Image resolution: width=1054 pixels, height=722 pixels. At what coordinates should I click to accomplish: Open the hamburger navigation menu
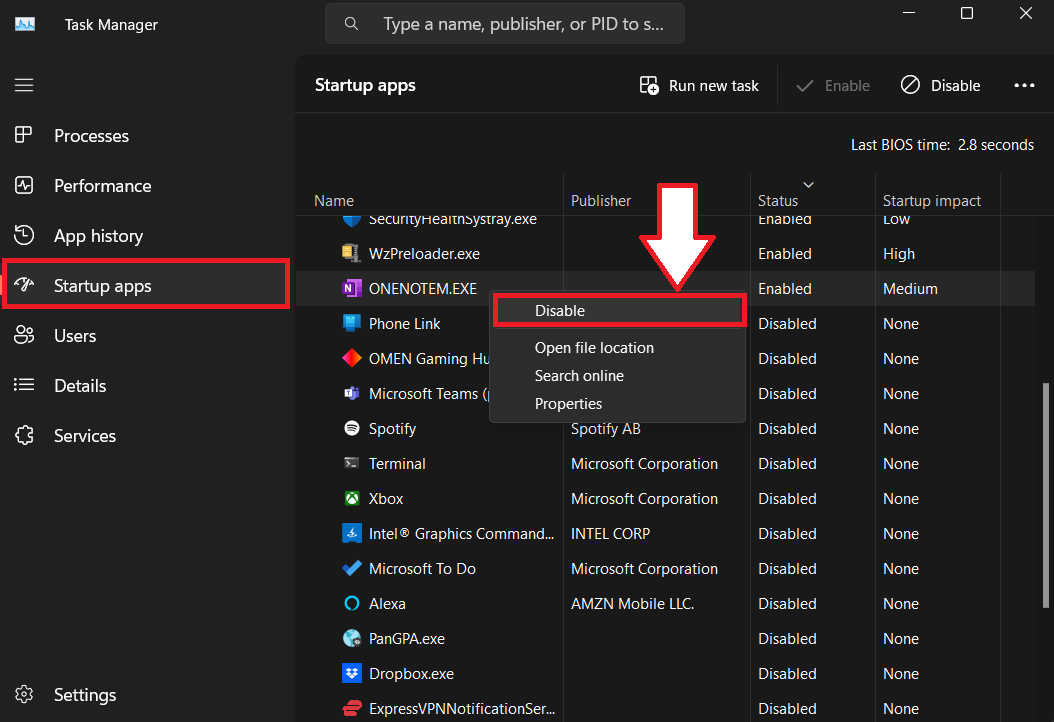coord(24,85)
